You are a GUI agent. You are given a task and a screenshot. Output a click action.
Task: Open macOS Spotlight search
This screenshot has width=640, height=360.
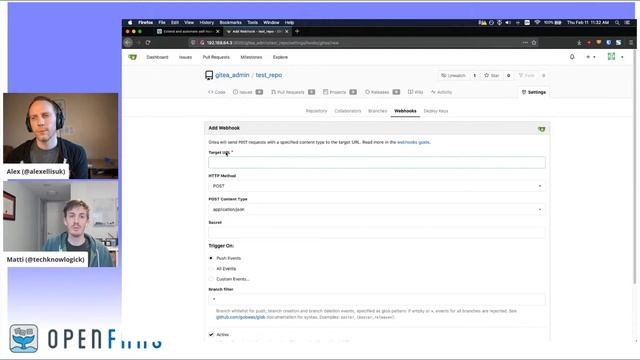[x=617, y=22]
